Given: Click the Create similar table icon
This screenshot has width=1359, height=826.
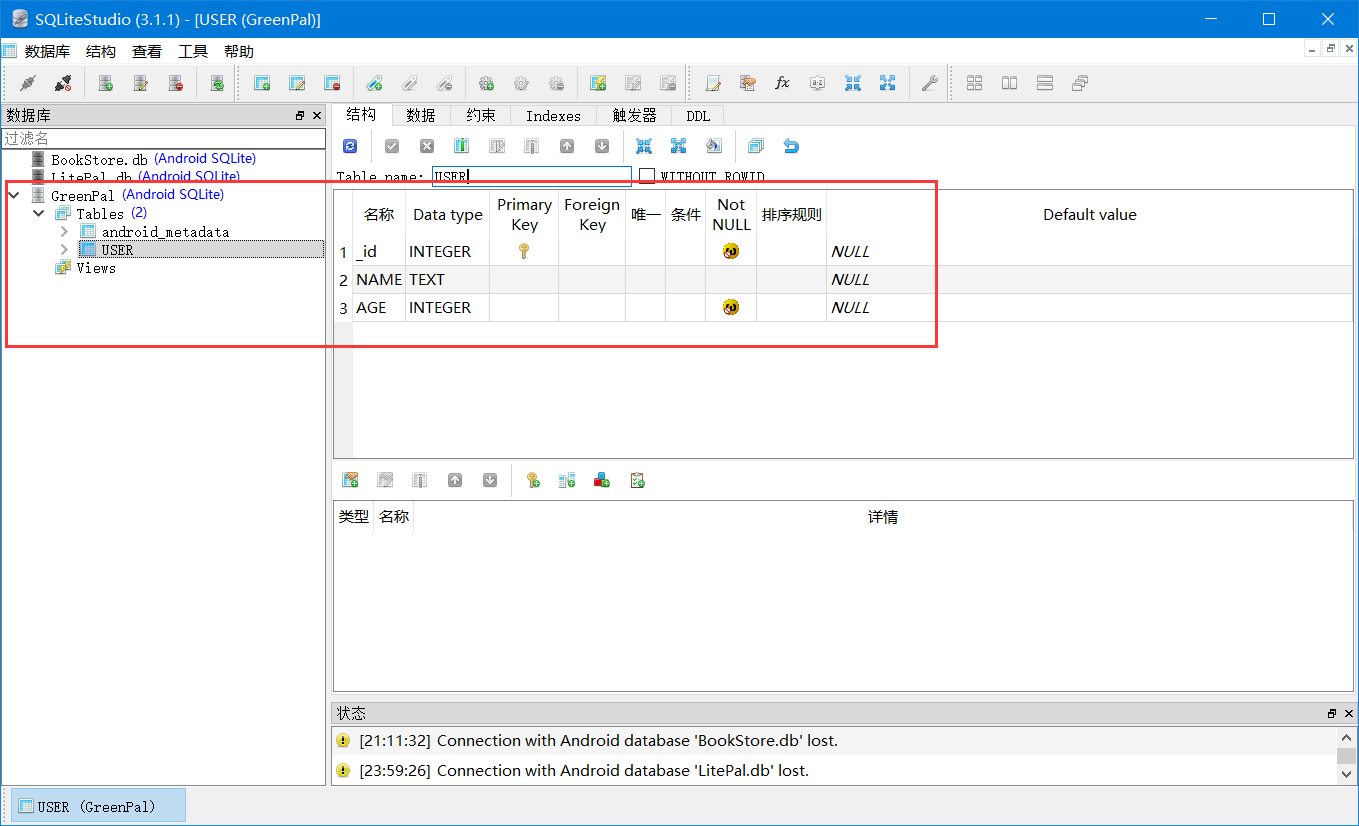Looking at the screenshot, I should [x=756, y=146].
